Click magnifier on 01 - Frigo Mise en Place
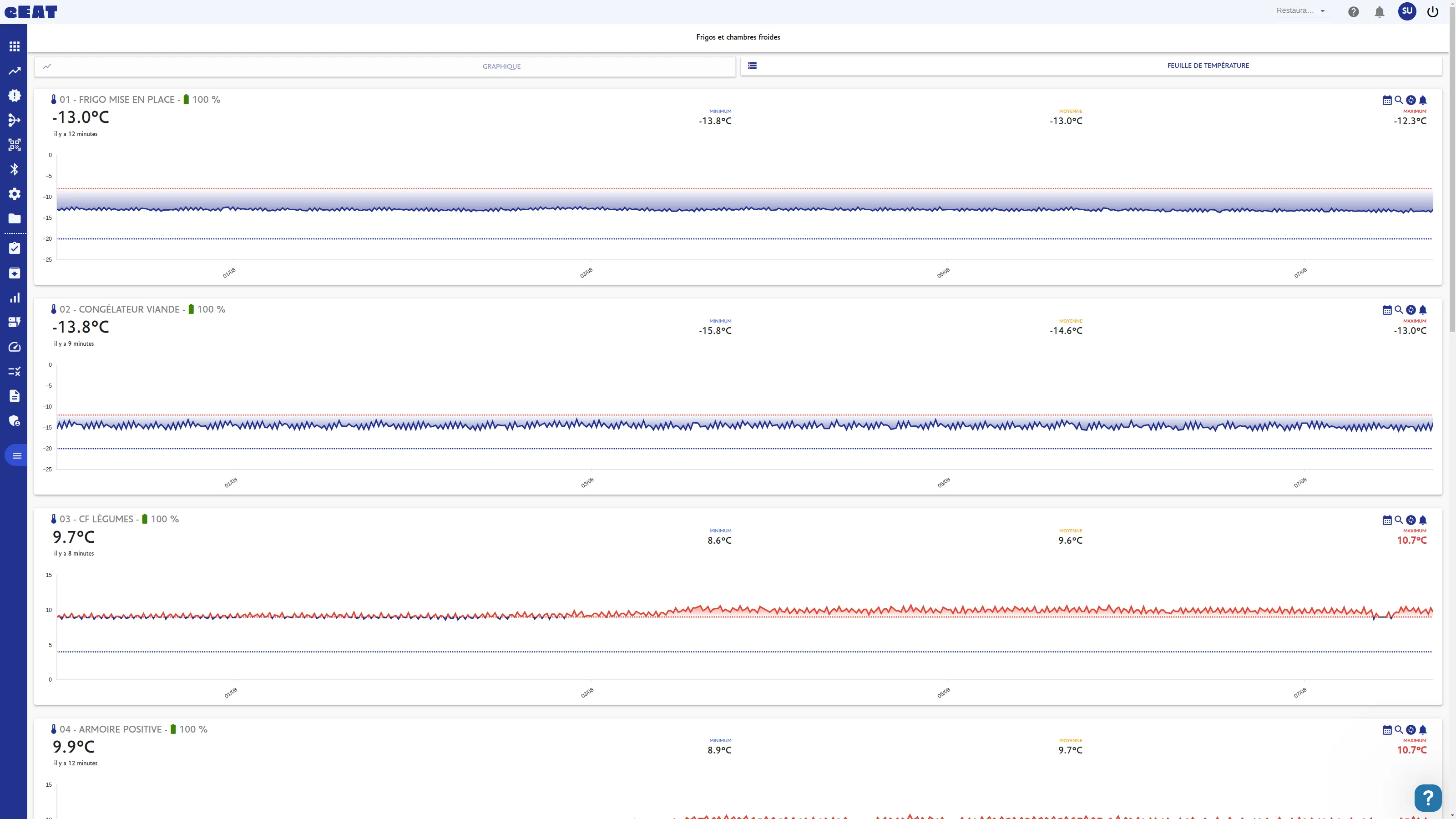 (1399, 100)
